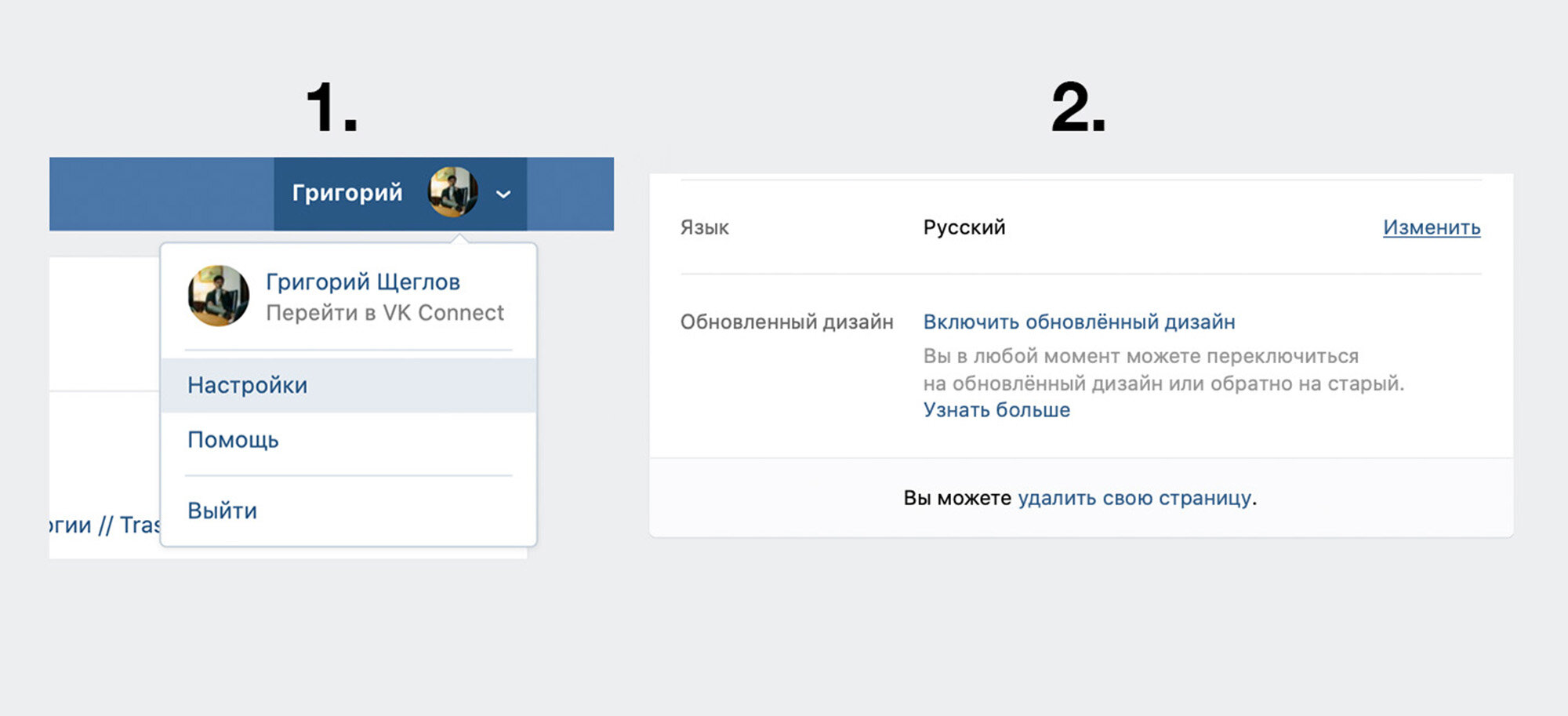Click the Язык settings label
1568x716 pixels.
(x=704, y=227)
